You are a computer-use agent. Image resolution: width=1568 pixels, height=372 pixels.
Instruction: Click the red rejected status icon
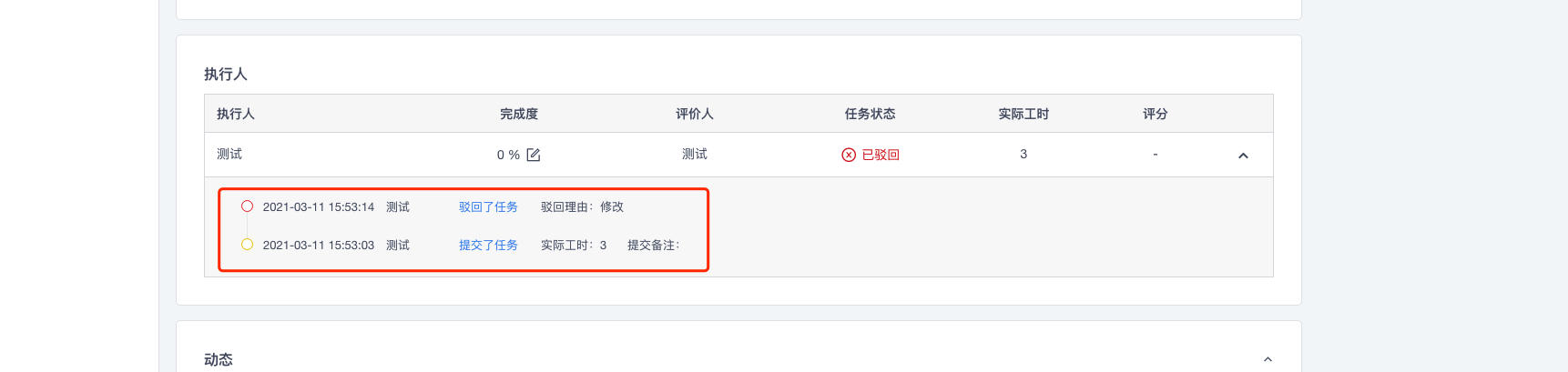tap(849, 155)
